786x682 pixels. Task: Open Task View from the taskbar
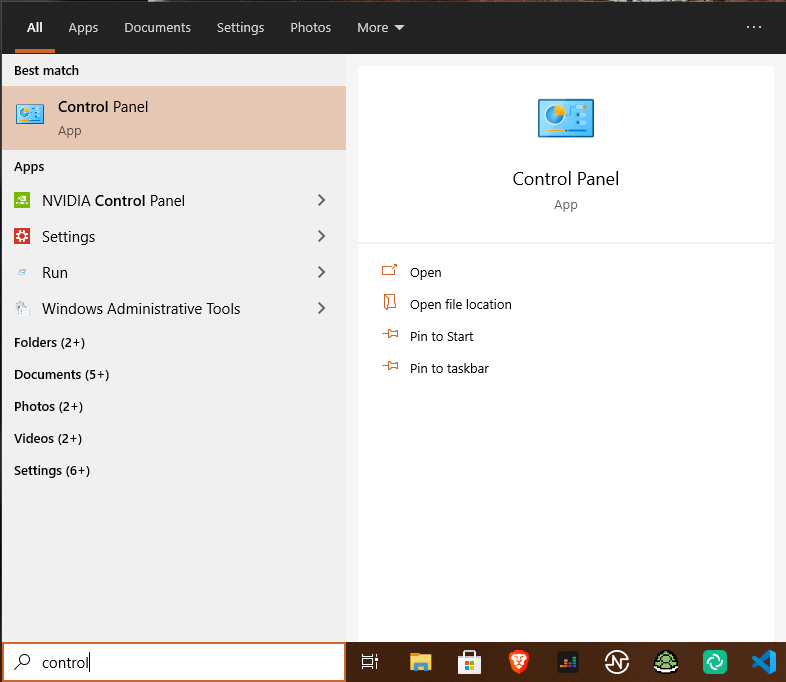point(370,662)
